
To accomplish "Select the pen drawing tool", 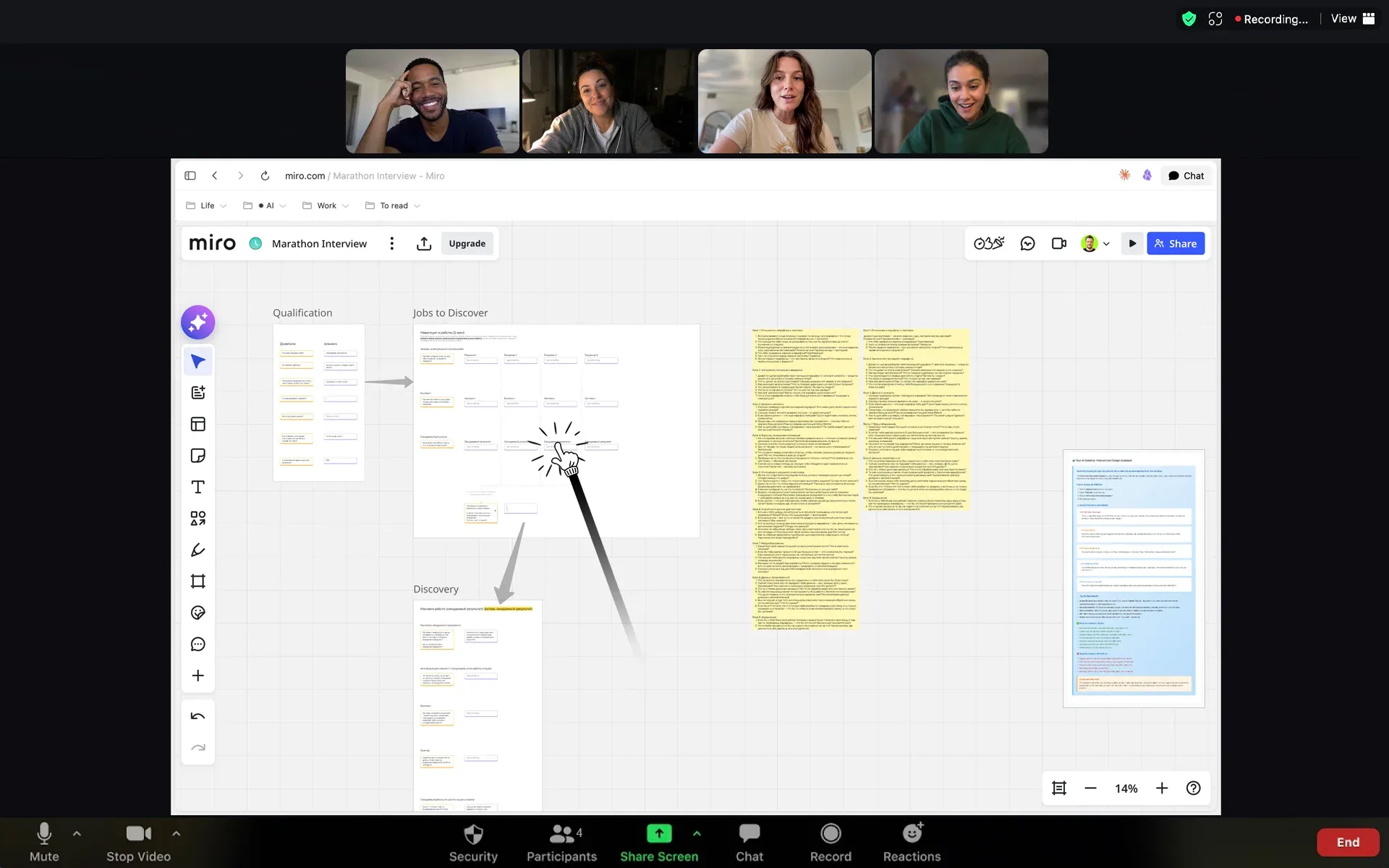I will click(x=197, y=550).
